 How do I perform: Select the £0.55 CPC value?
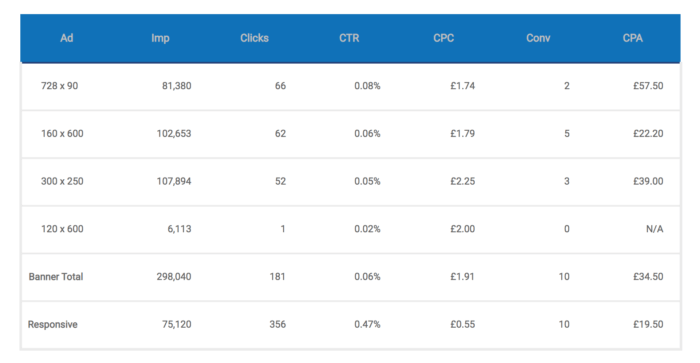[462, 324]
